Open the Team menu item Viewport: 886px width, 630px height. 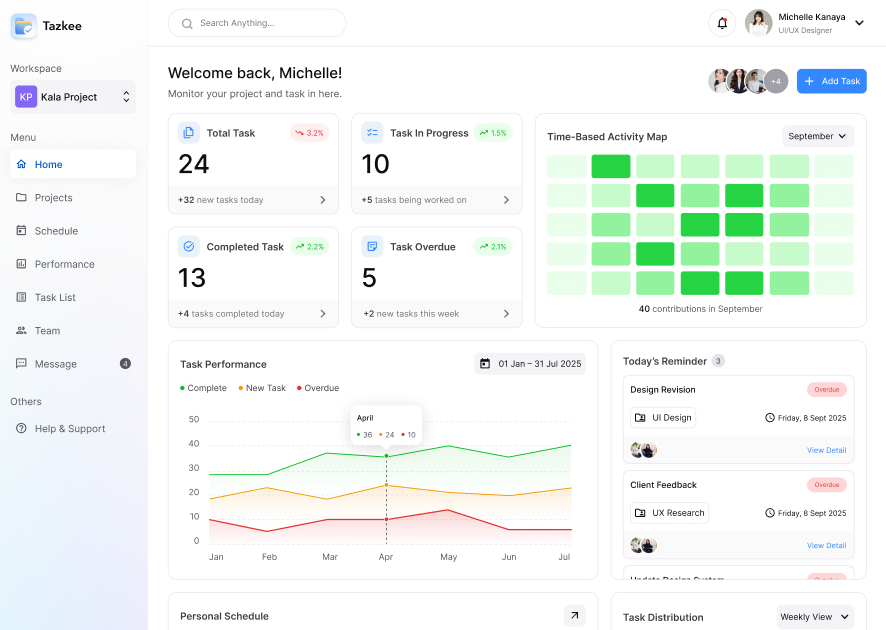tap(73, 331)
